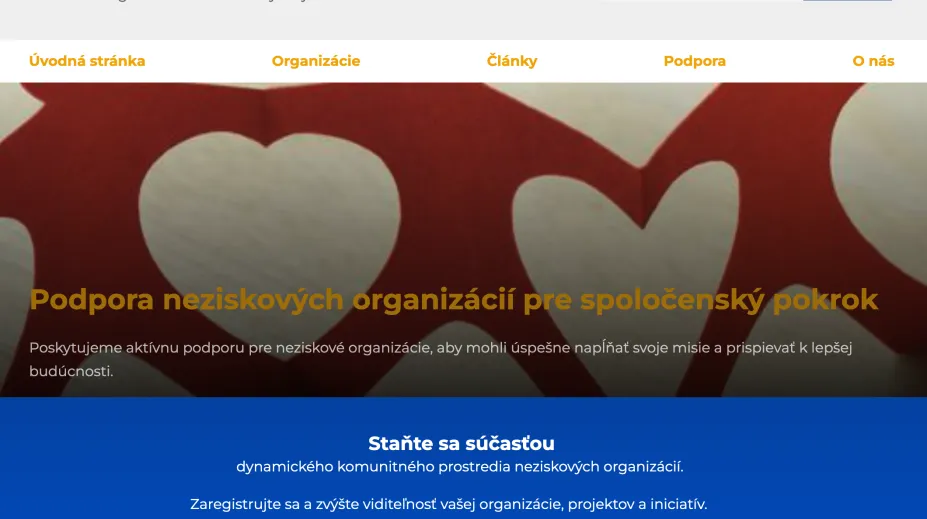Click the dynamického komunitného prostredia text line
927x519 pixels.
pos(460,467)
